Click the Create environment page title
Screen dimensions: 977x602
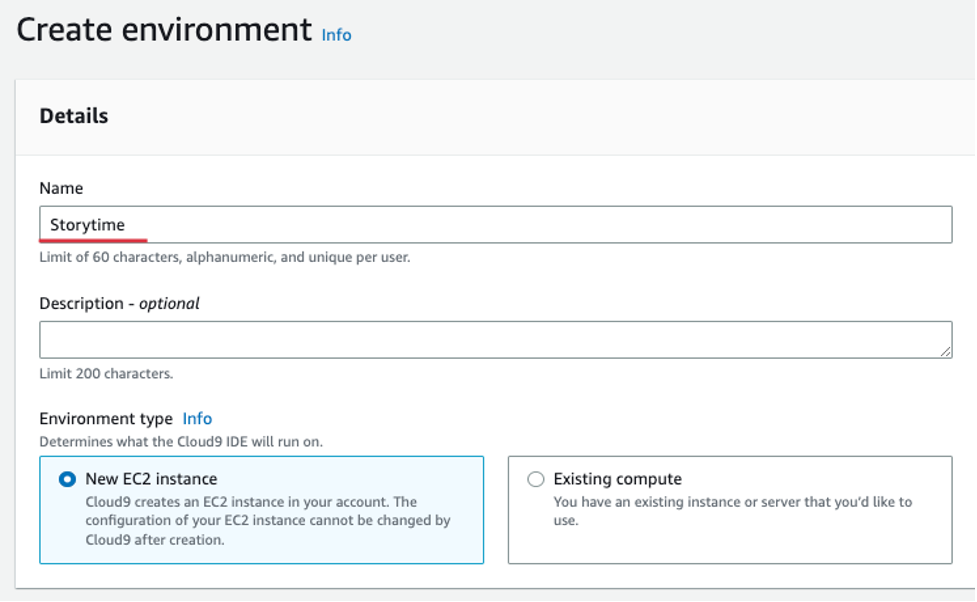164,30
